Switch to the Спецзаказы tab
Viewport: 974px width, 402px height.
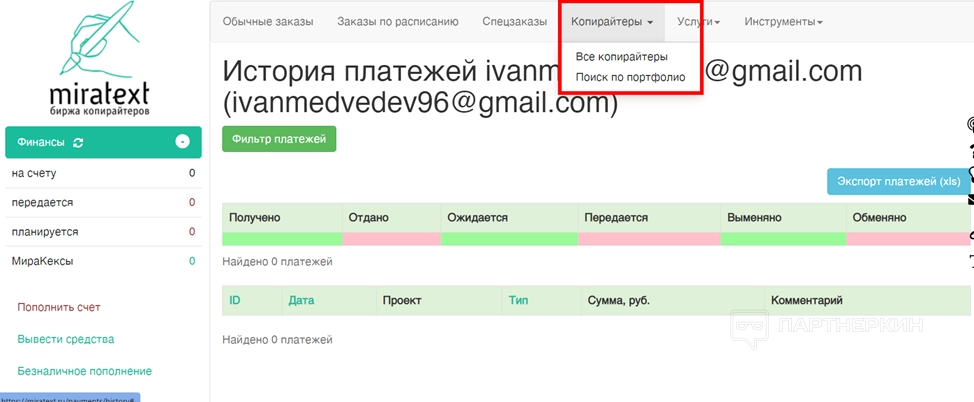pos(514,22)
